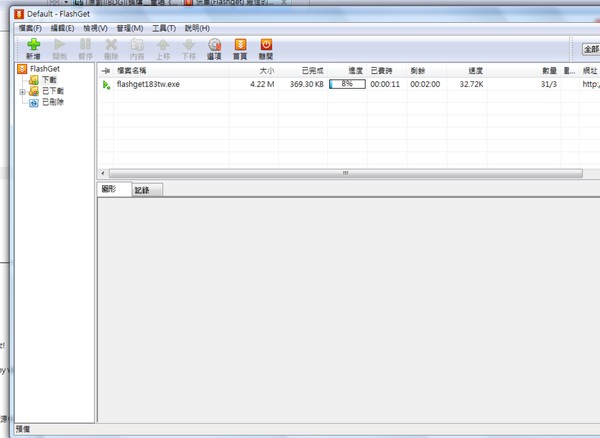Open the 管理(M) menu
Image resolution: width=600 pixels, height=438 pixels.
coord(130,28)
